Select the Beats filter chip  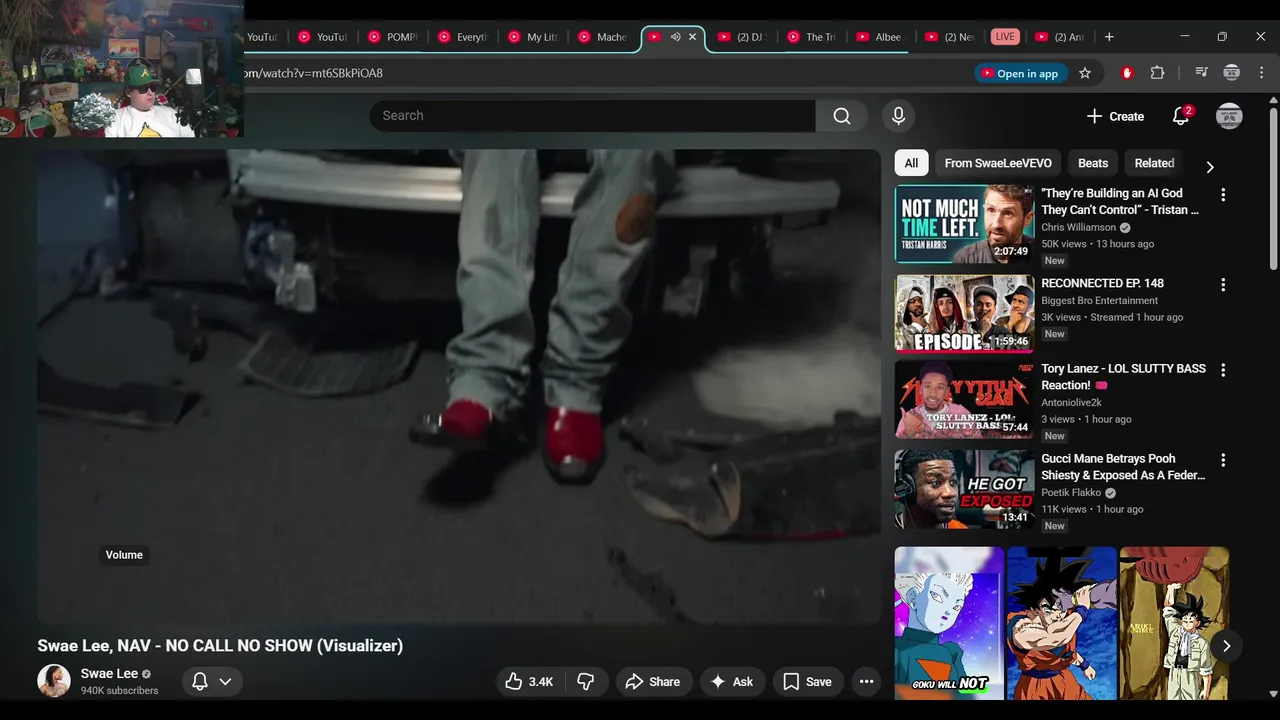(1093, 163)
